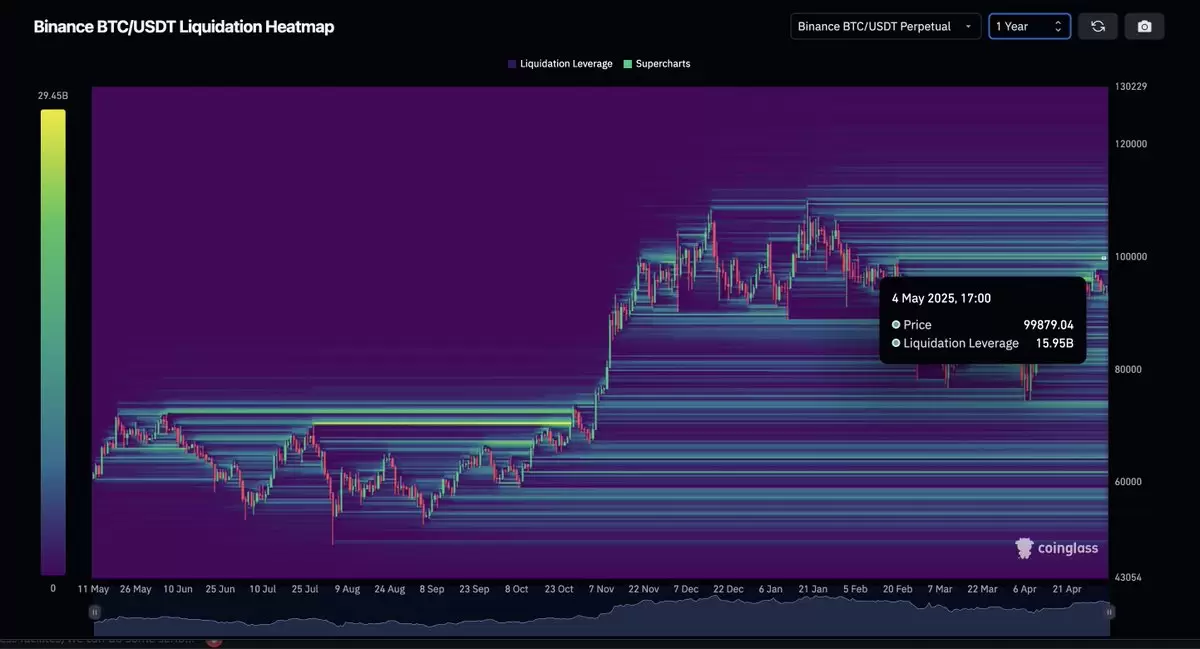Click the tooltip price value 99879.04

(x=1048, y=325)
